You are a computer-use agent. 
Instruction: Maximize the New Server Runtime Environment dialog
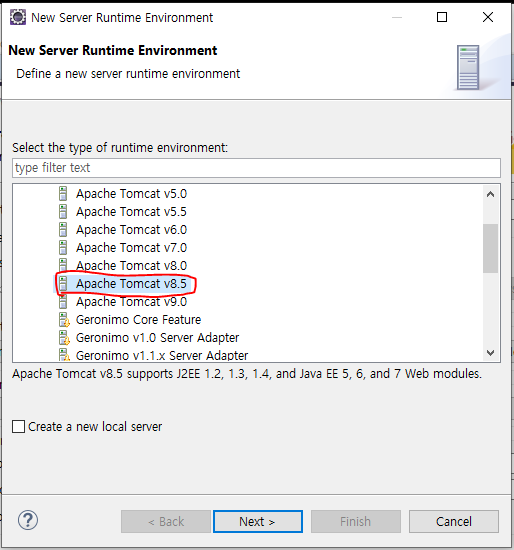(x=442, y=17)
